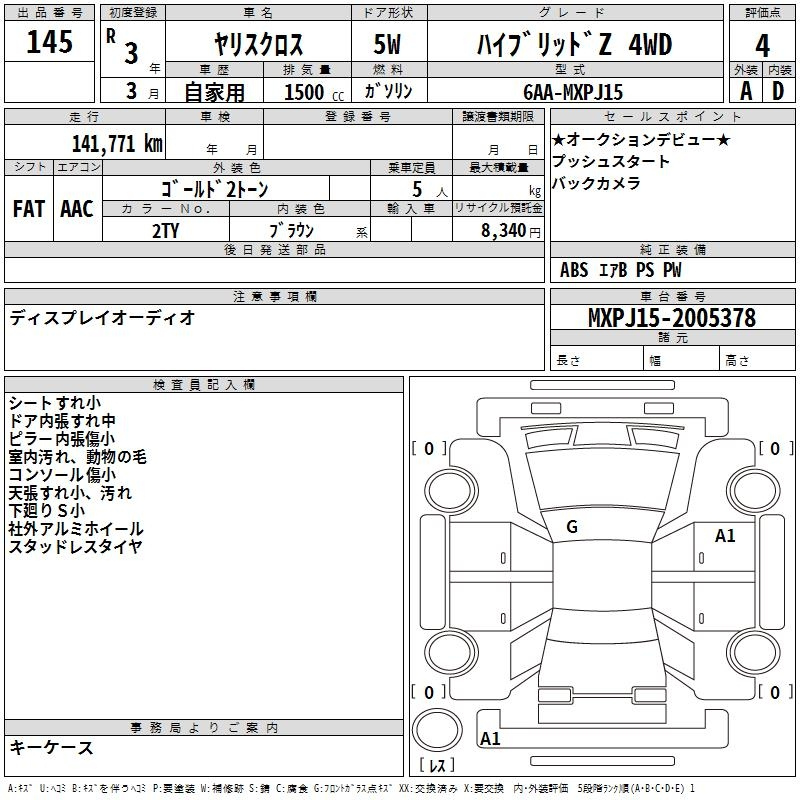Click 高さ dimension field
This screenshot has height=800, width=800.
point(757,359)
